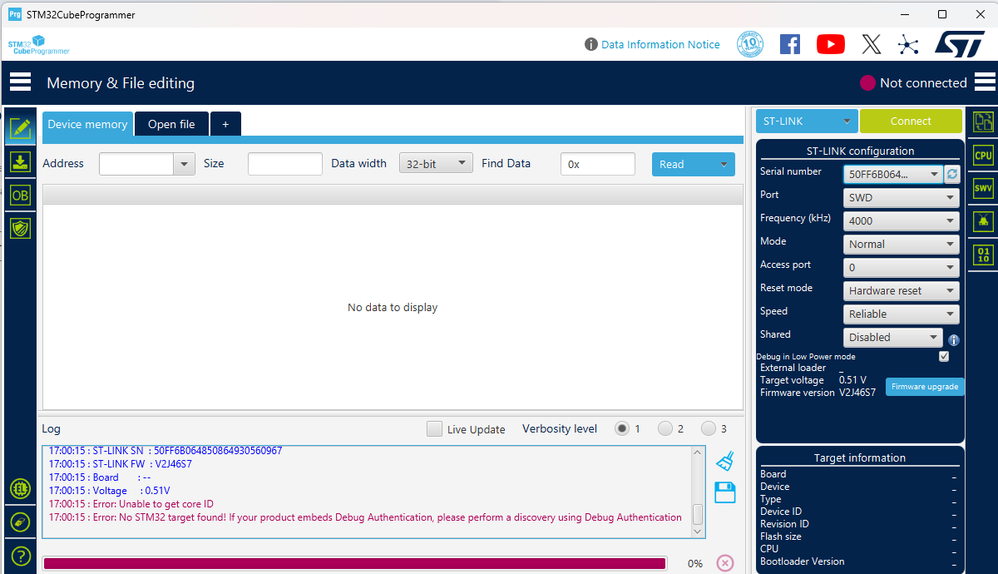Open the Option Bytes (OB) icon
The width and height of the screenshot is (998, 574).
(20, 195)
